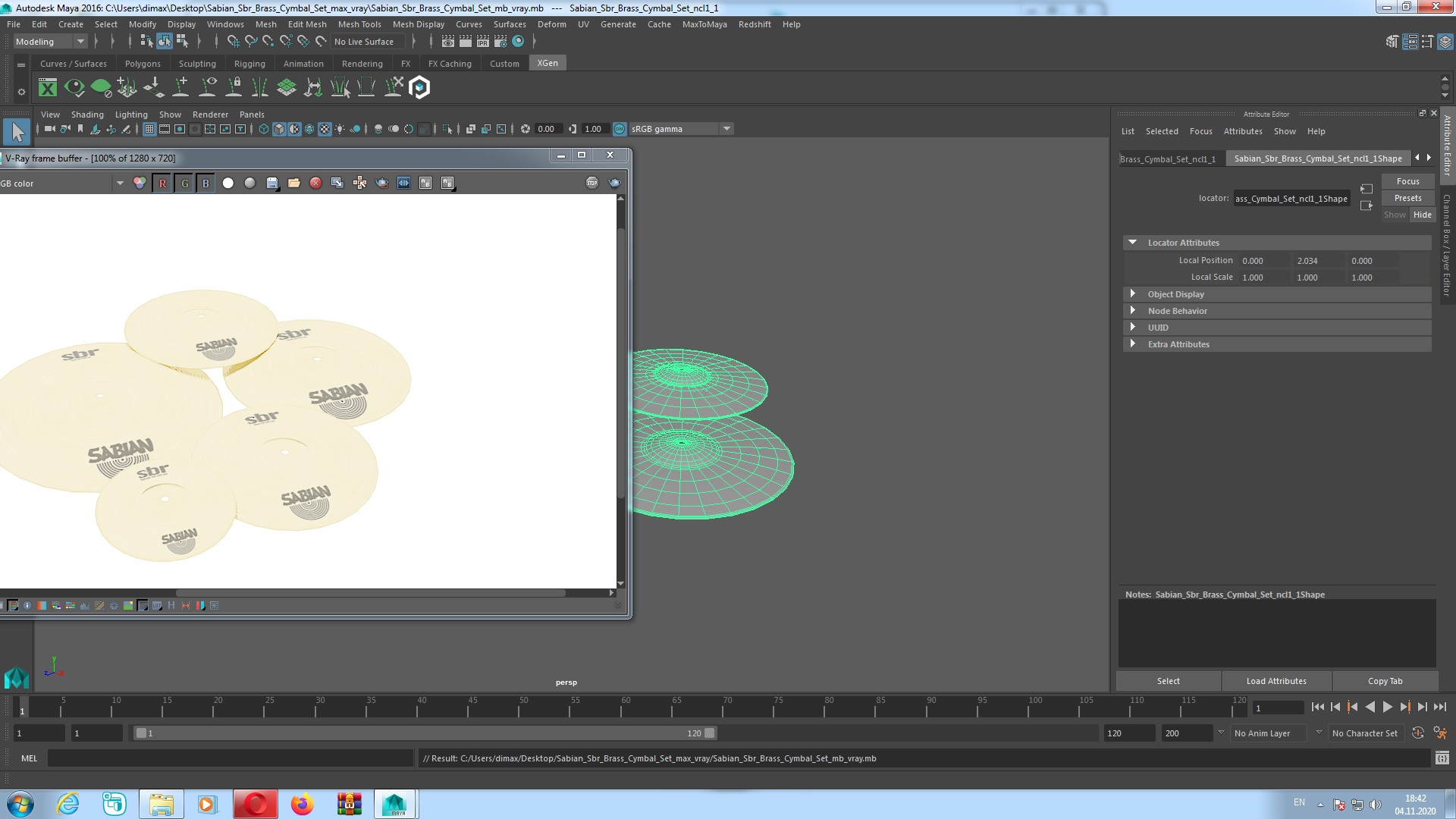Click the XGen lock guide icon

tap(234, 88)
